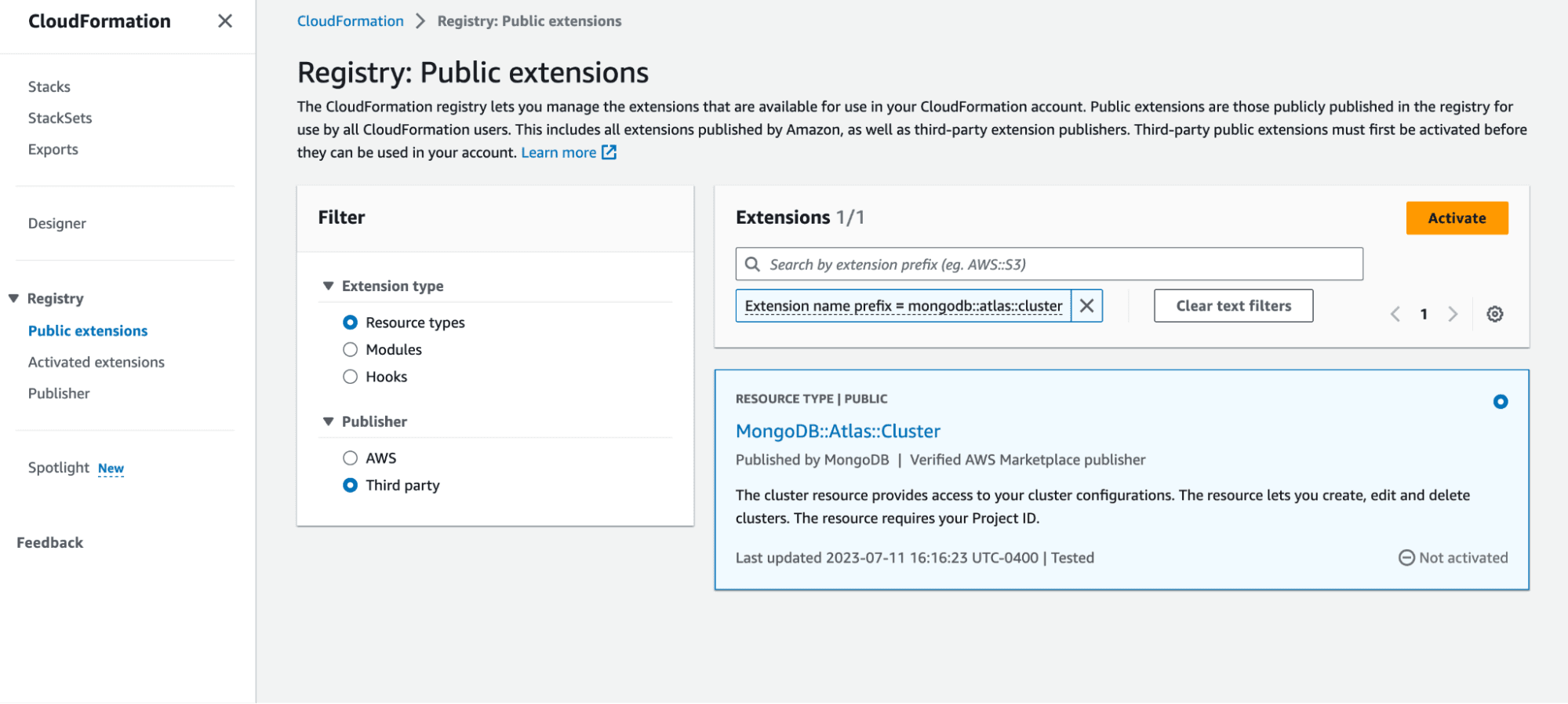Click the external link icon beside Learn more

coord(609,152)
